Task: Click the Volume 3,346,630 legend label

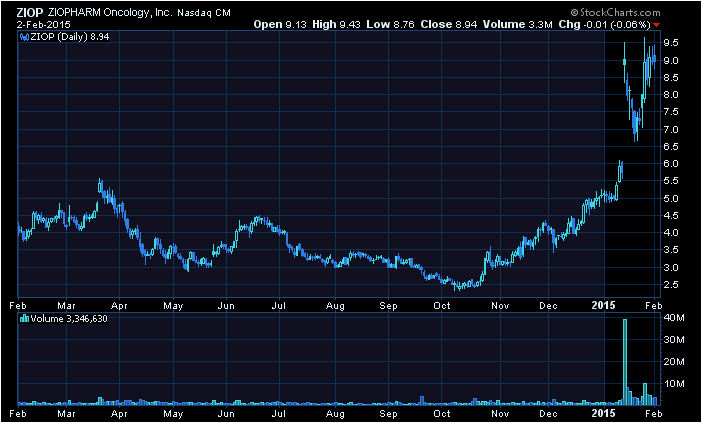Action: 68,319
